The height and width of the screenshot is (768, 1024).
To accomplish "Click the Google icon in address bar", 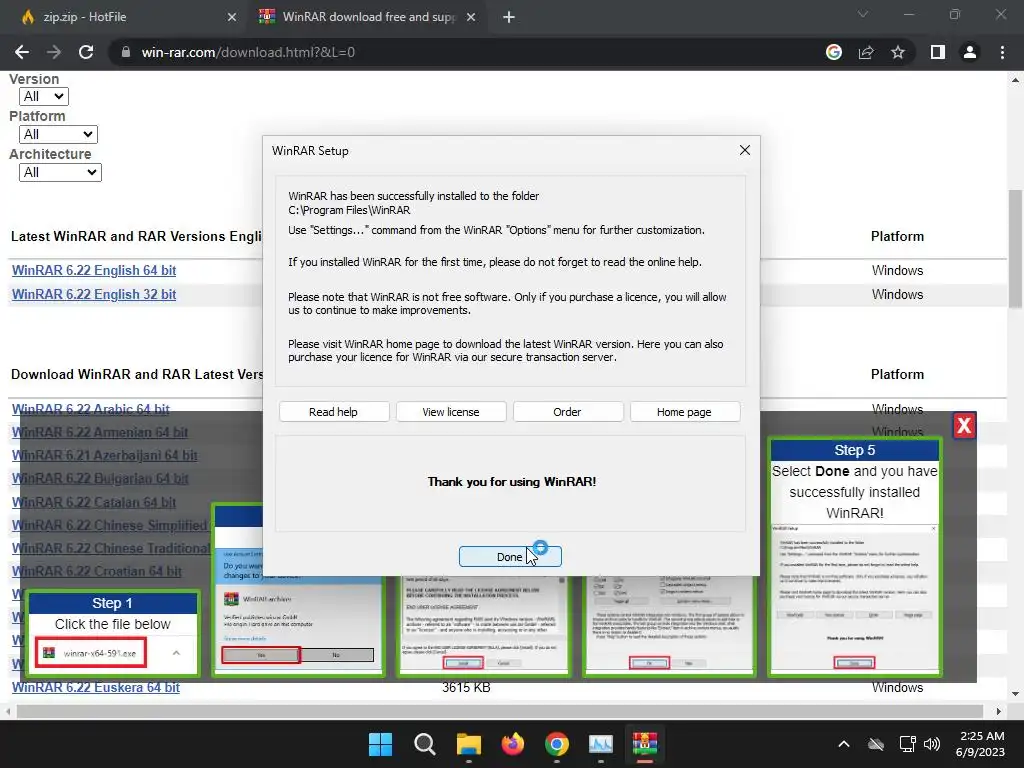I will [x=834, y=52].
